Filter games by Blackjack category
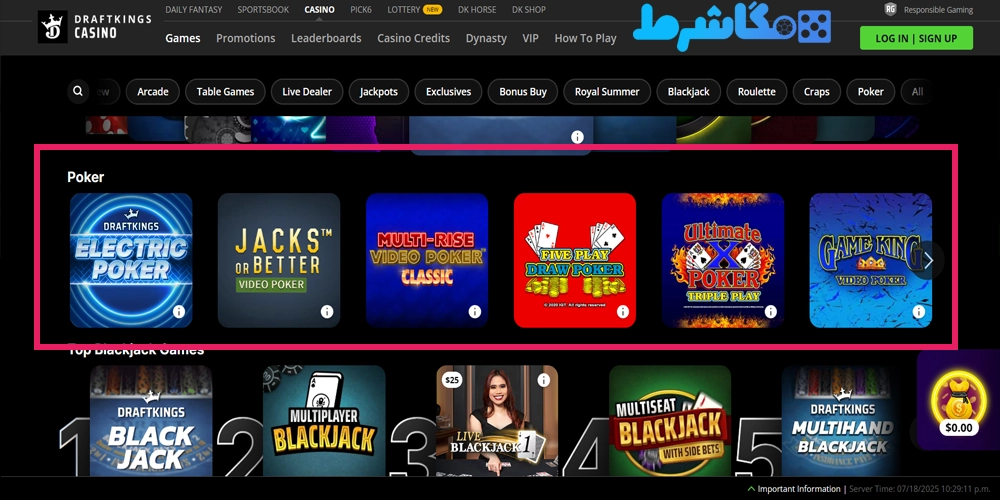 click(689, 92)
